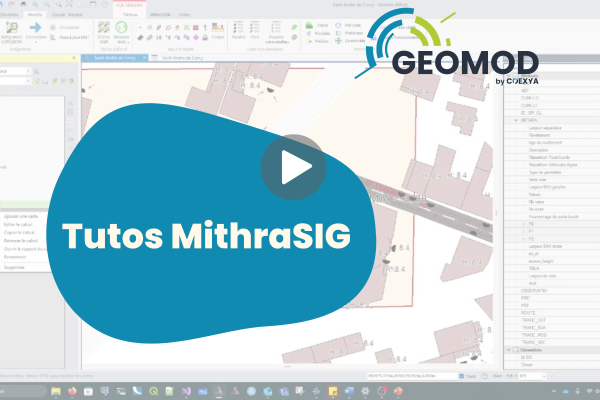The image size is (600, 400).
Task: Choose Éditer le calcul
Action: click(18, 224)
